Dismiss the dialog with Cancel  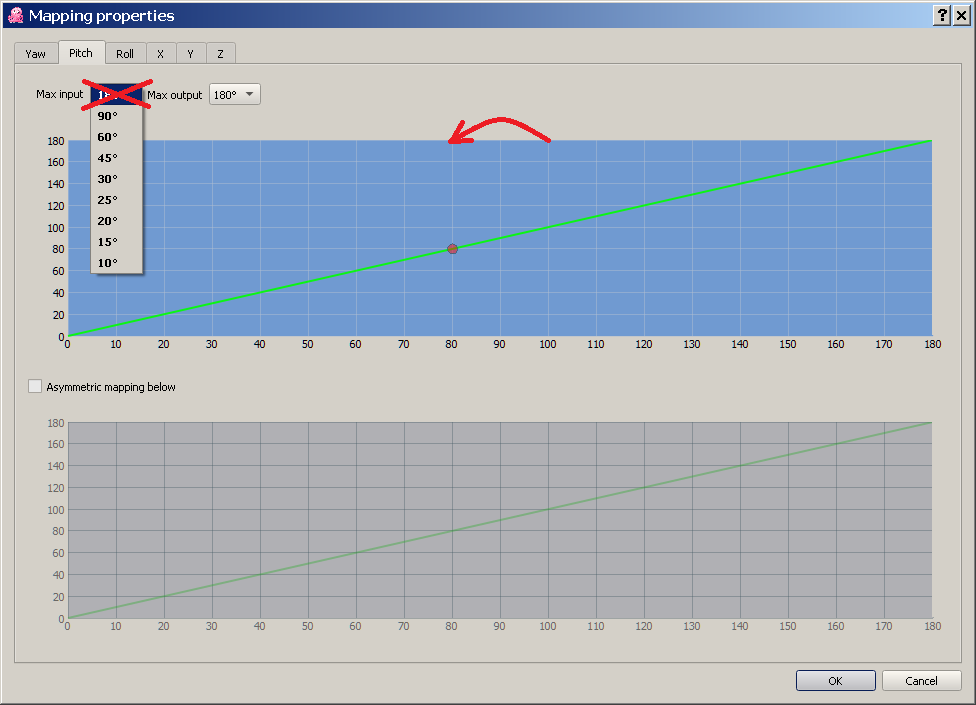point(920,680)
